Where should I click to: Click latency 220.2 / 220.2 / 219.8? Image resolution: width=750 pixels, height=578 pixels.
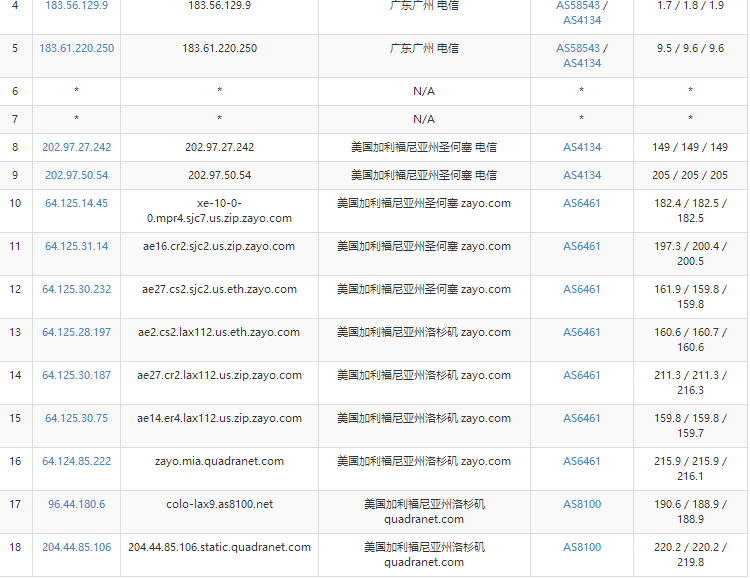pyautogui.click(x=690, y=555)
